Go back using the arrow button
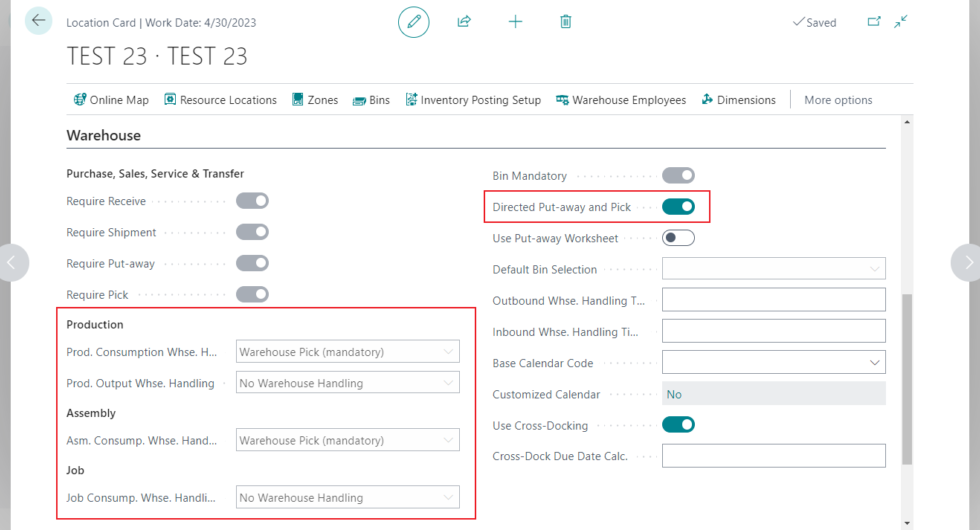The height and width of the screenshot is (530, 980). pos(38,21)
